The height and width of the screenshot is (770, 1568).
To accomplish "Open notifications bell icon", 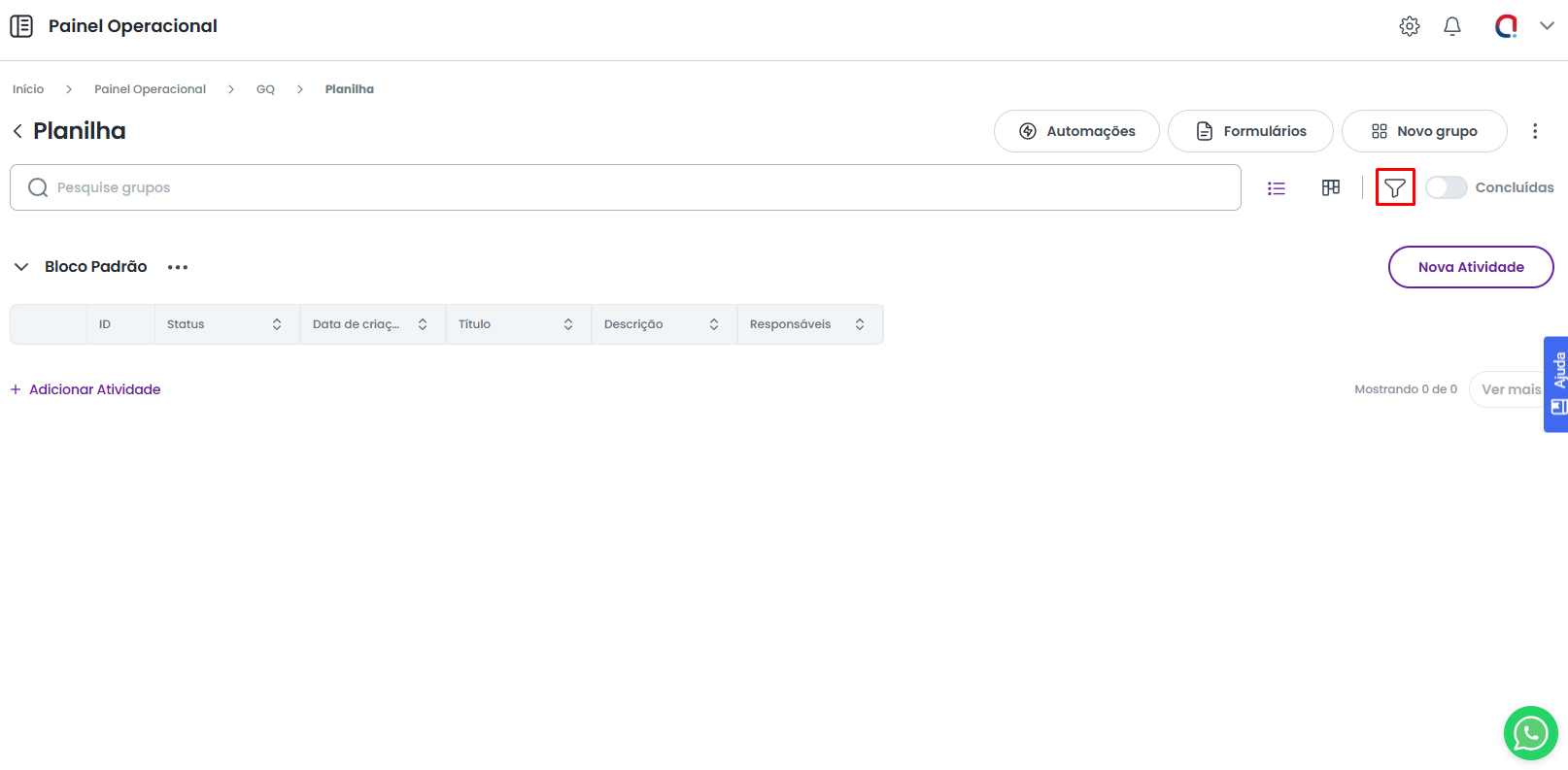I will [x=1452, y=26].
